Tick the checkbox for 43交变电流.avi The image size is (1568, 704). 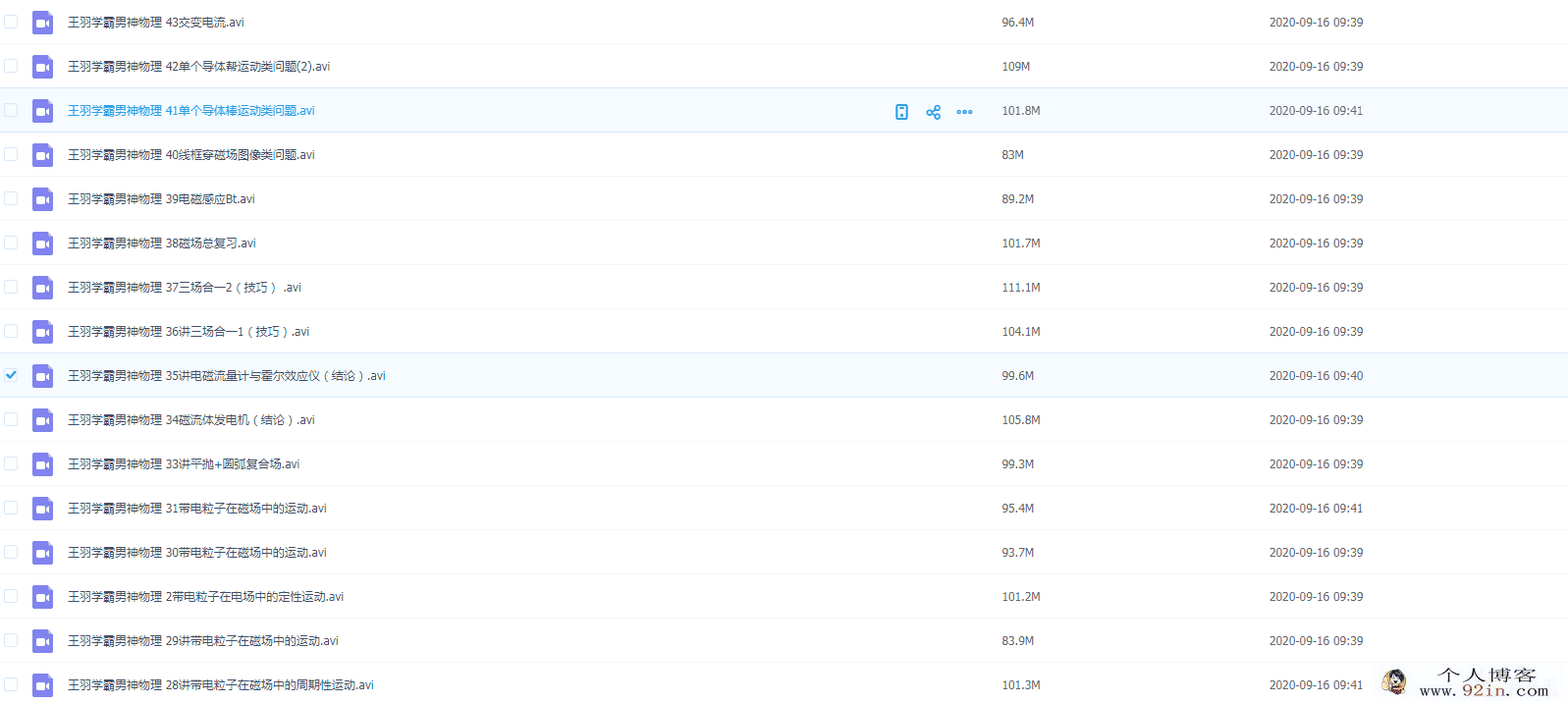coord(11,22)
